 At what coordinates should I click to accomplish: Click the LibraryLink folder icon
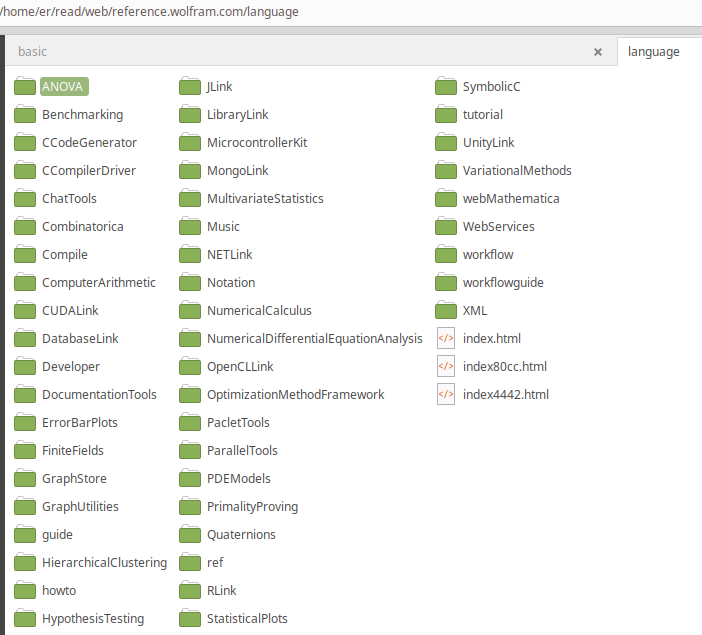(190, 114)
